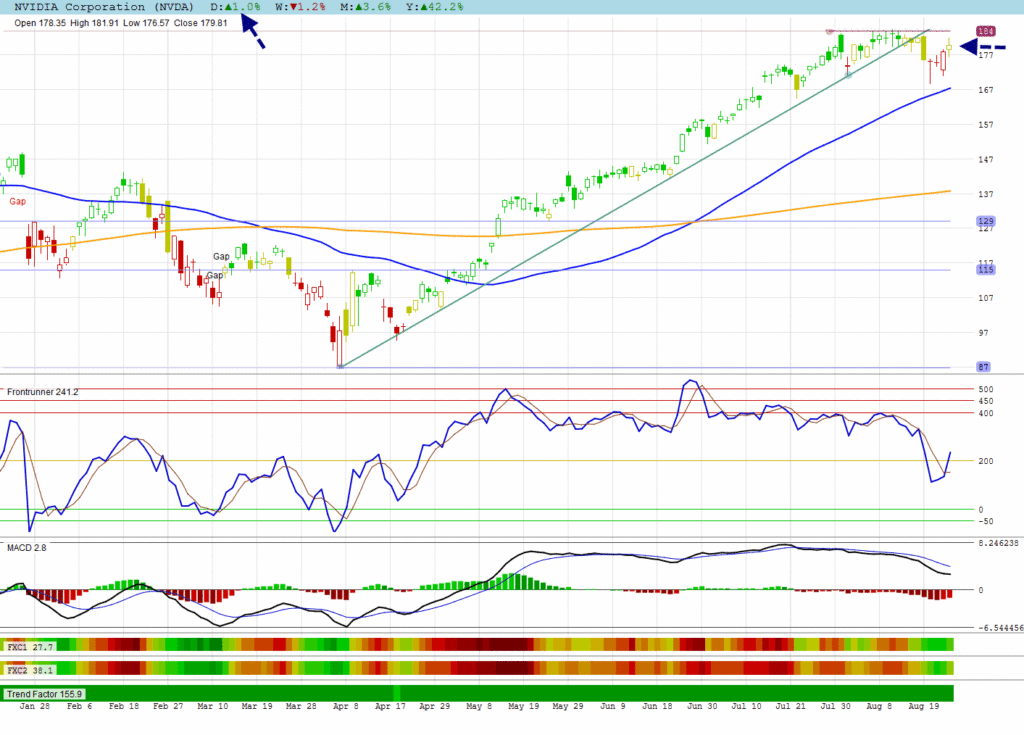Click the Jul 30 date label
Image resolution: width=1024 pixels, height=735 pixels.
(836, 706)
